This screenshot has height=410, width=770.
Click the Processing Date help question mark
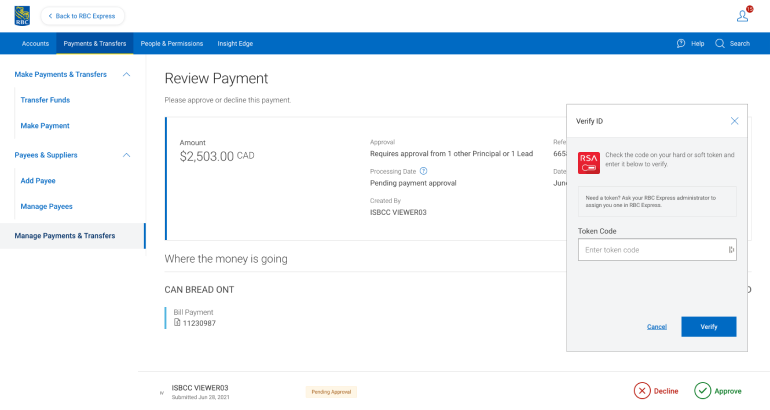pos(423,171)
